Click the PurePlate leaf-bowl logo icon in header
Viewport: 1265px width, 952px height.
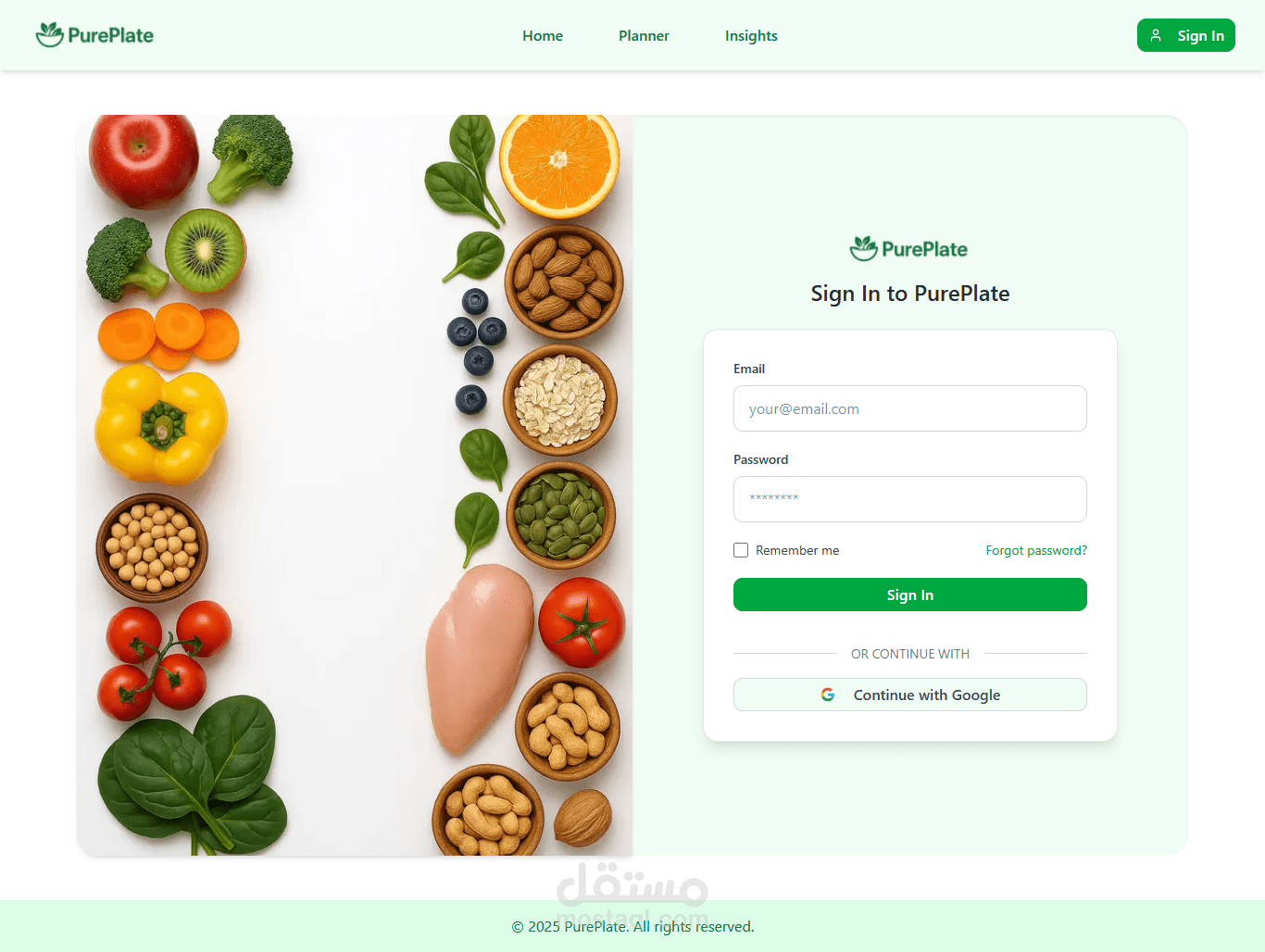50,35
